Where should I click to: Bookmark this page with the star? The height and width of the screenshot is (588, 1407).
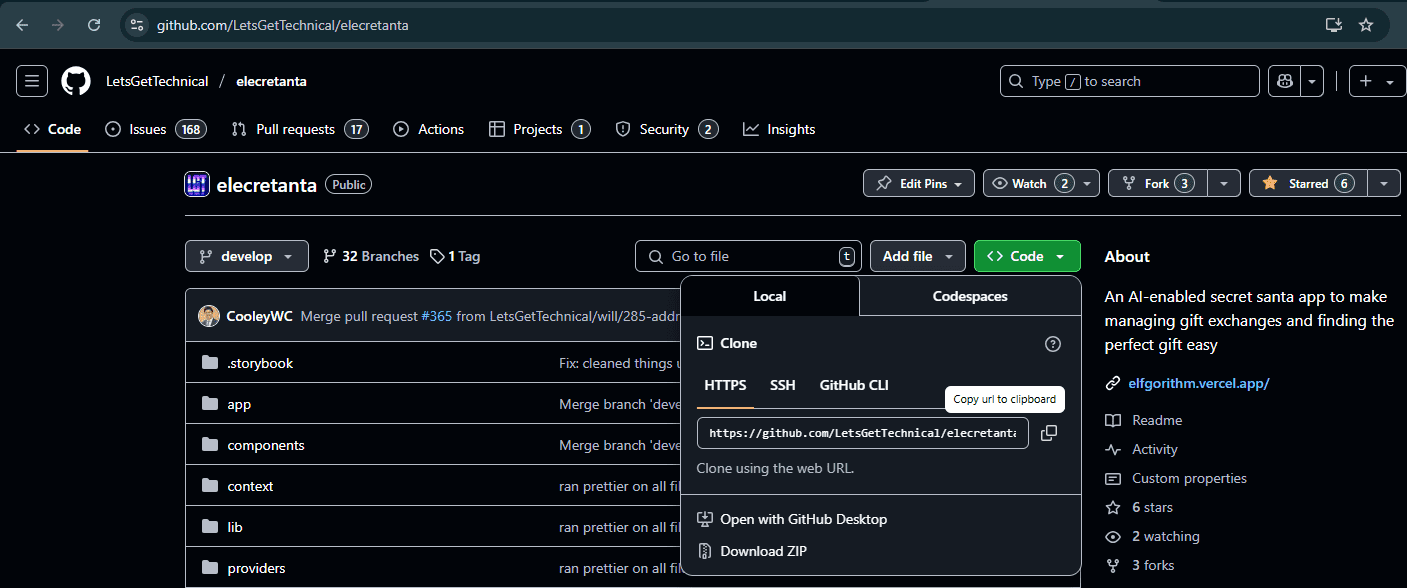point(1366,25)
